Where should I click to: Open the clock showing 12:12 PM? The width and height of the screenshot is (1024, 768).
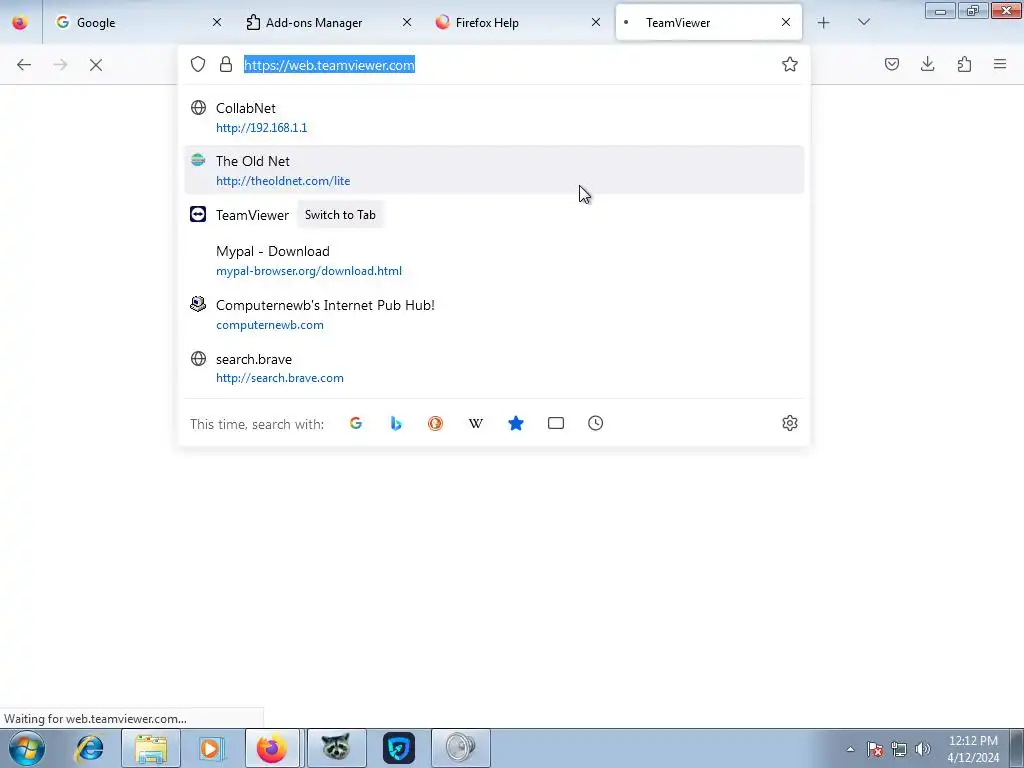coord(973,749)
